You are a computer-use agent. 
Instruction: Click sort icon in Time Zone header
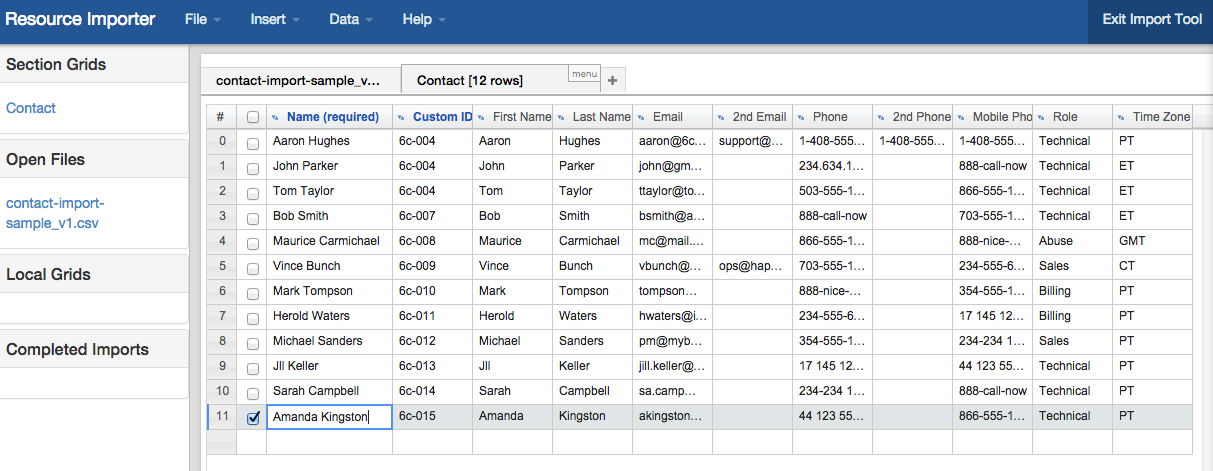[x=1121, y=118]
